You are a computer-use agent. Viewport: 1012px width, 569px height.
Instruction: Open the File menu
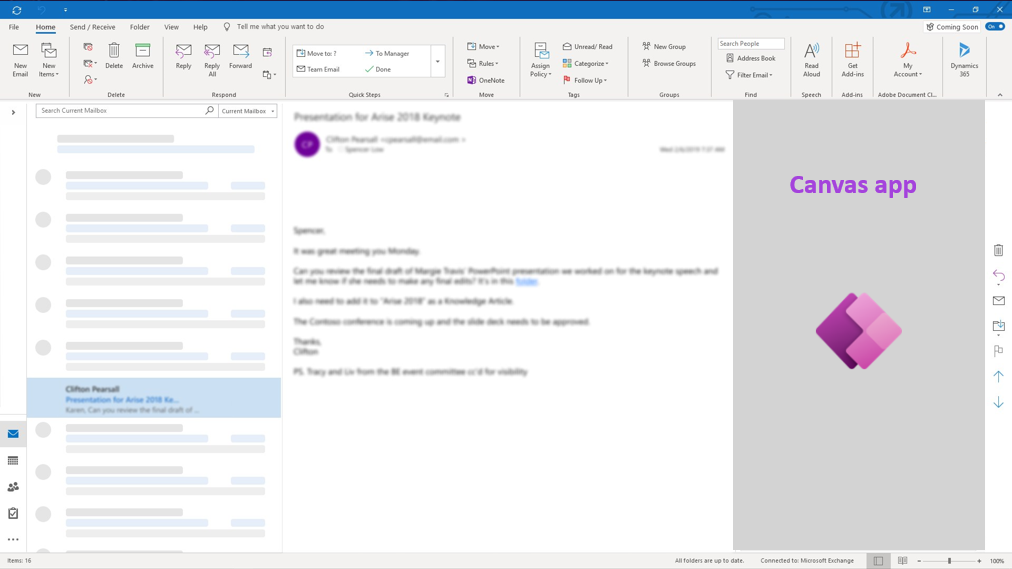14,27
